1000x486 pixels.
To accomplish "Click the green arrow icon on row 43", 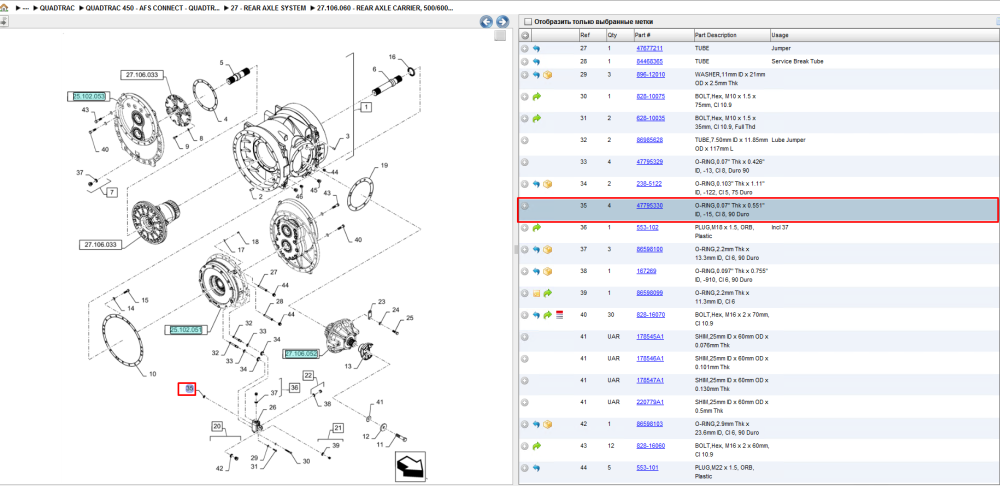I will click(536, 446).
